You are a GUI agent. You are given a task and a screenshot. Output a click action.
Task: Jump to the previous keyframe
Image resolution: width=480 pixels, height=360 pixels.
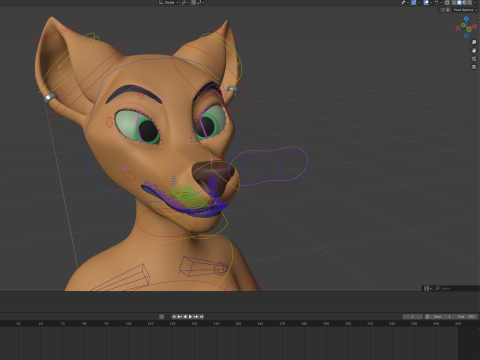[179, 317]
